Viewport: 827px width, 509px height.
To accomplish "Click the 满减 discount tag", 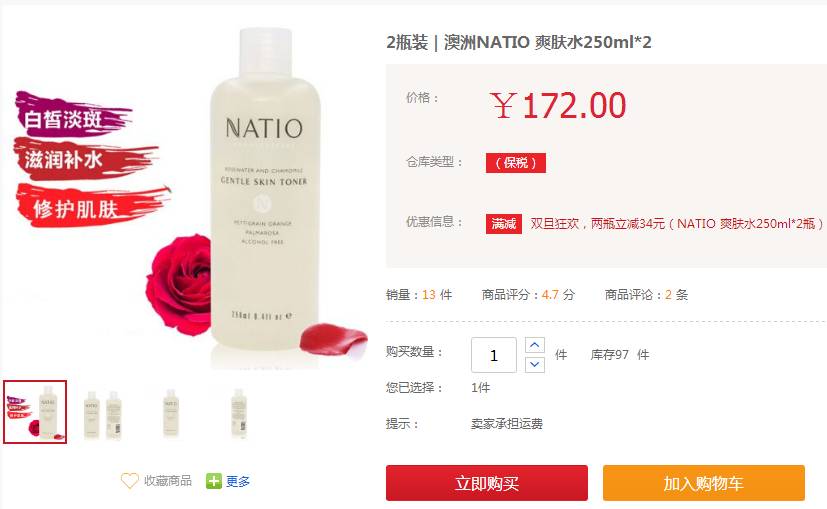I will pyautogui.click(x=504, y=224).
